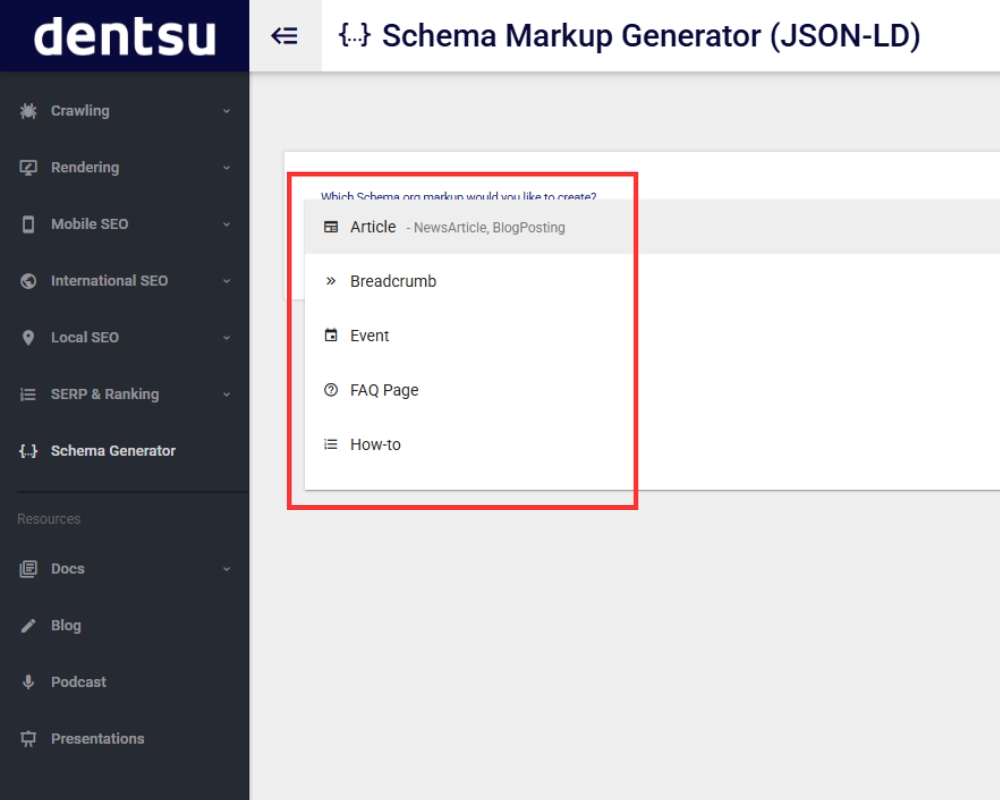Expand the International SEO chevron

(226, 281)
